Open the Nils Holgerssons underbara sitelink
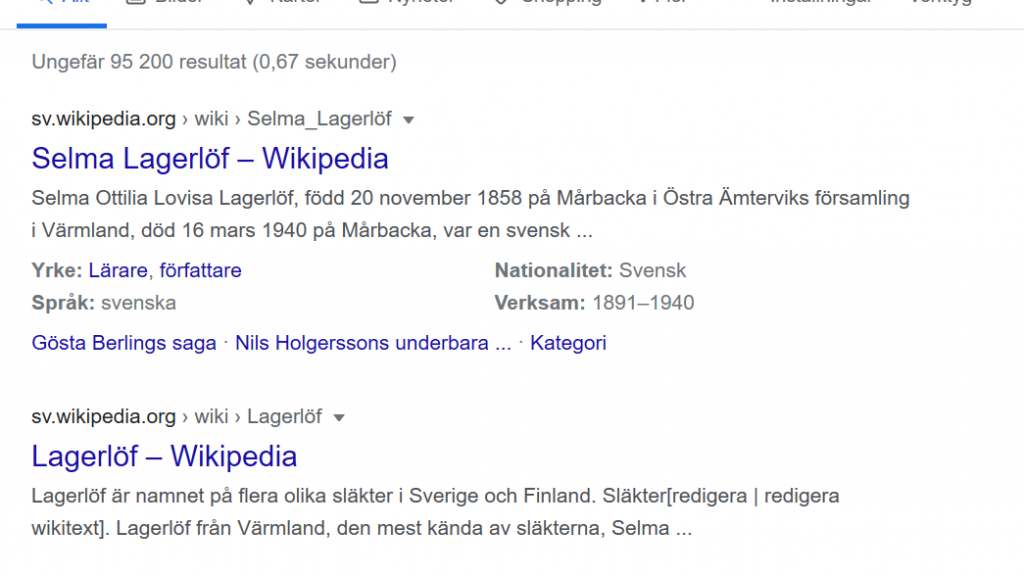 pos(373,343)
